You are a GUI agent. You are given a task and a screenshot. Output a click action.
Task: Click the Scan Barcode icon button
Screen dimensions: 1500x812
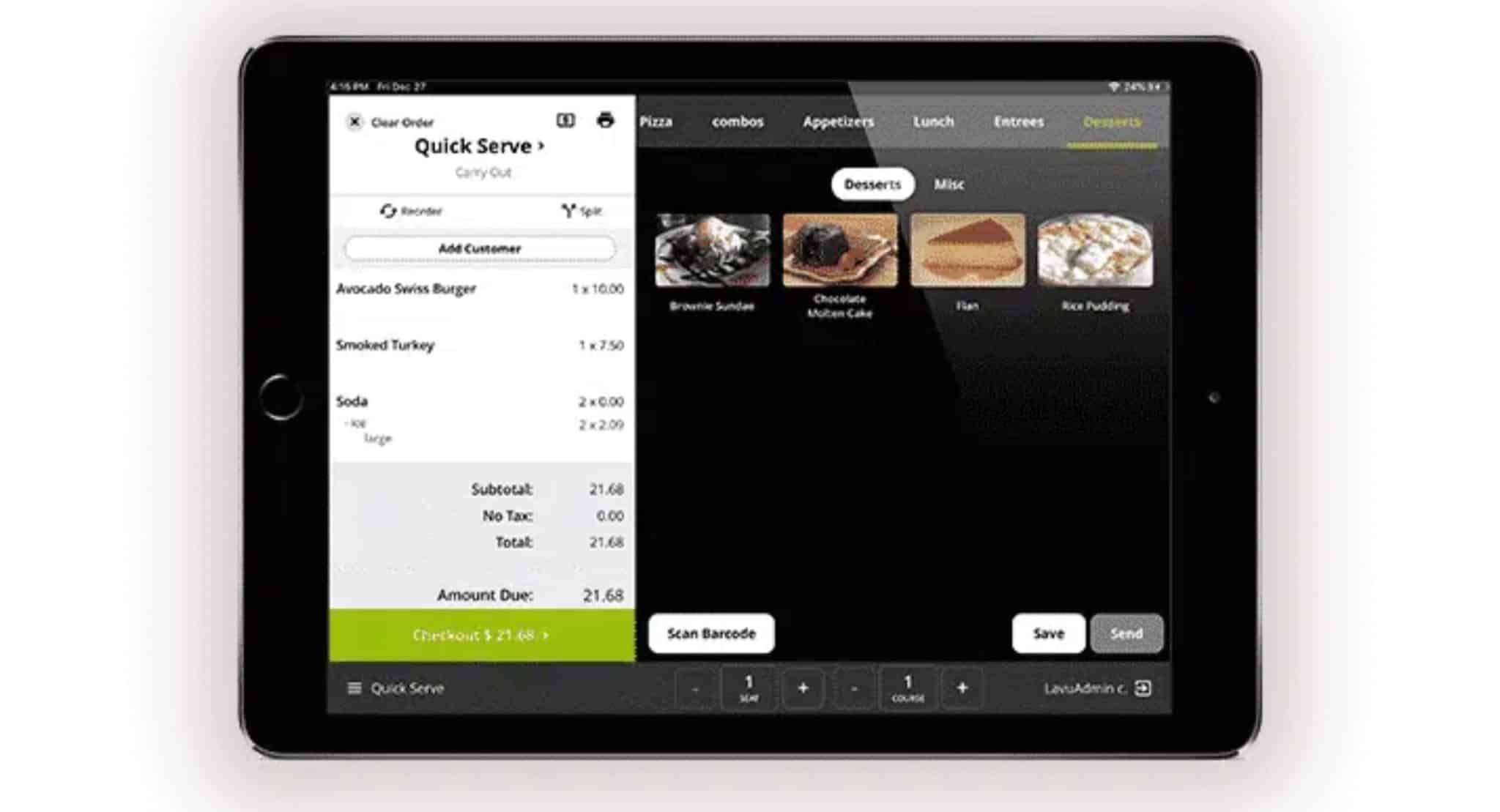click(712, 632)
